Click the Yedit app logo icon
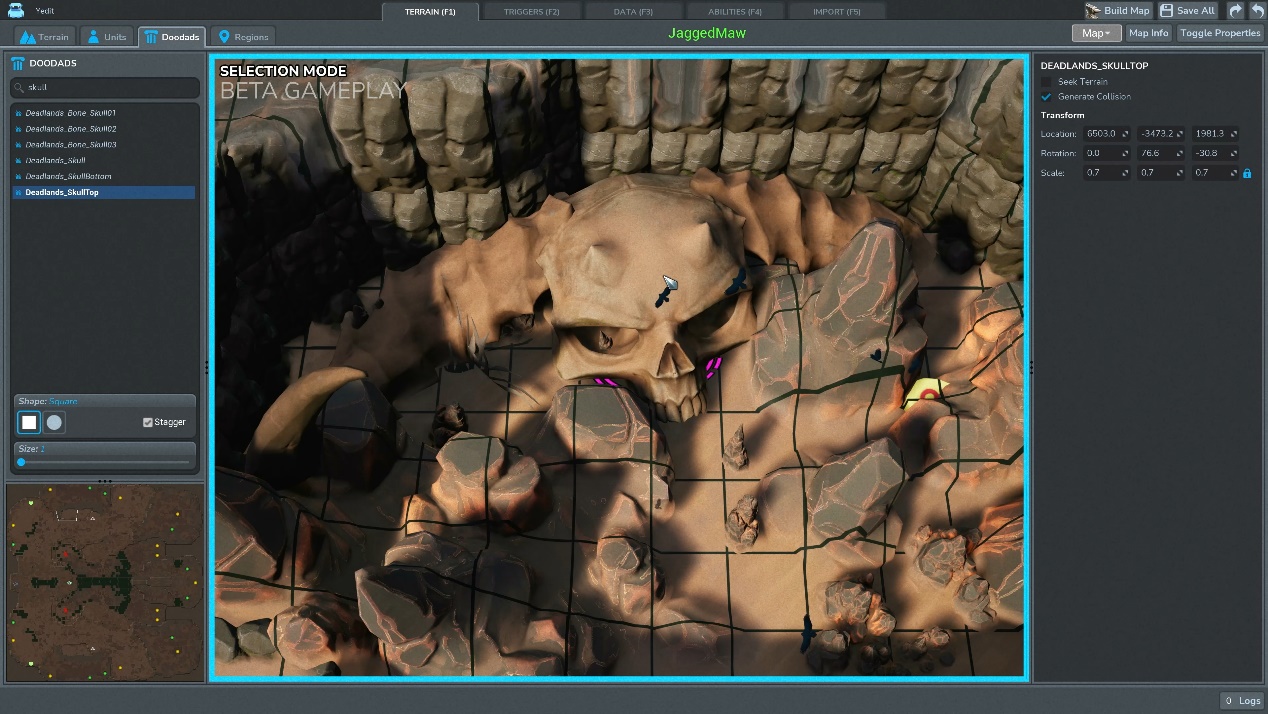The image size is (1268, 714). (16, 10)
